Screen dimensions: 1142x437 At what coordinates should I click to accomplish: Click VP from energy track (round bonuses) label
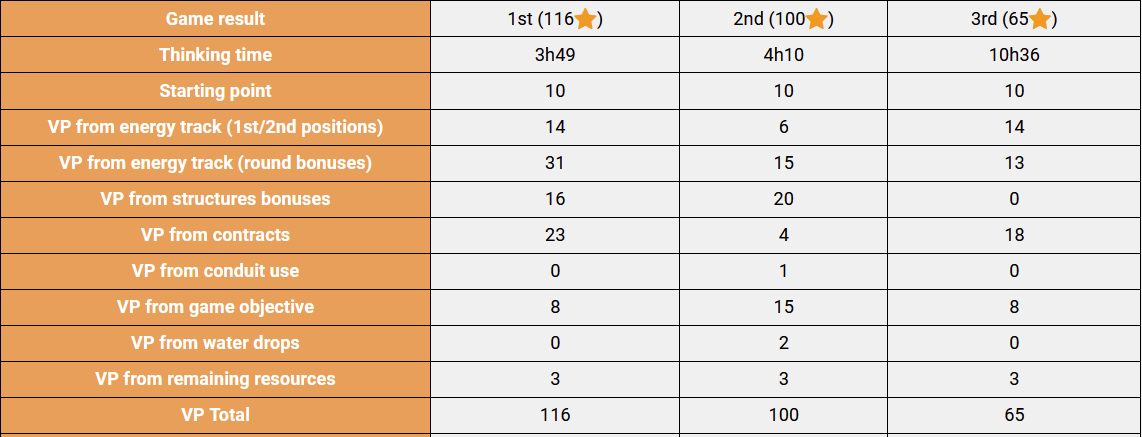click(x=216, y=163)
